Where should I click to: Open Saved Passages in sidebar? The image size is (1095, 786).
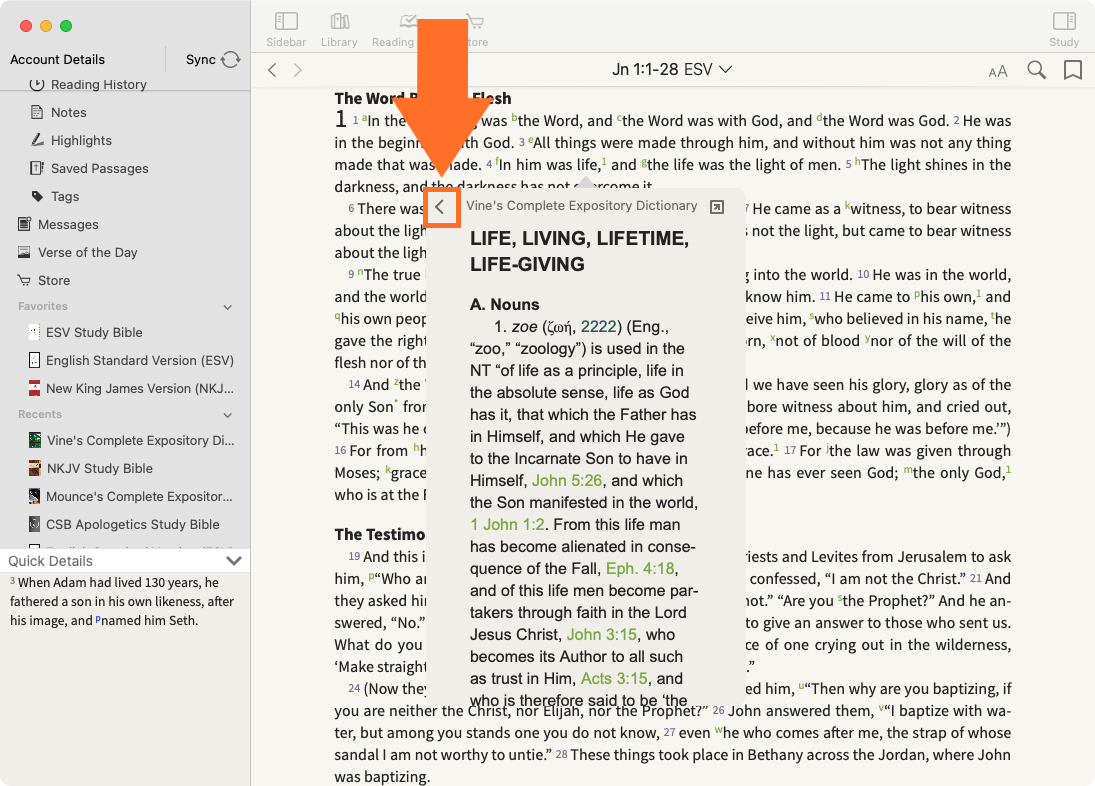[x=99, y=168]
